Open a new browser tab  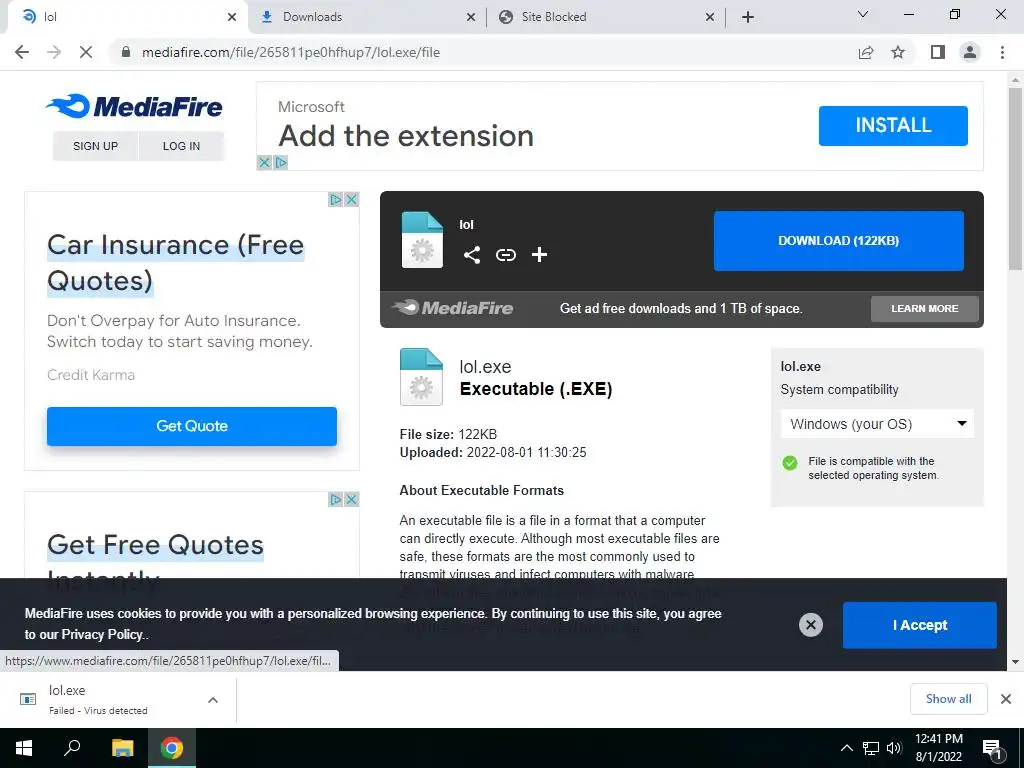[748, 17]
